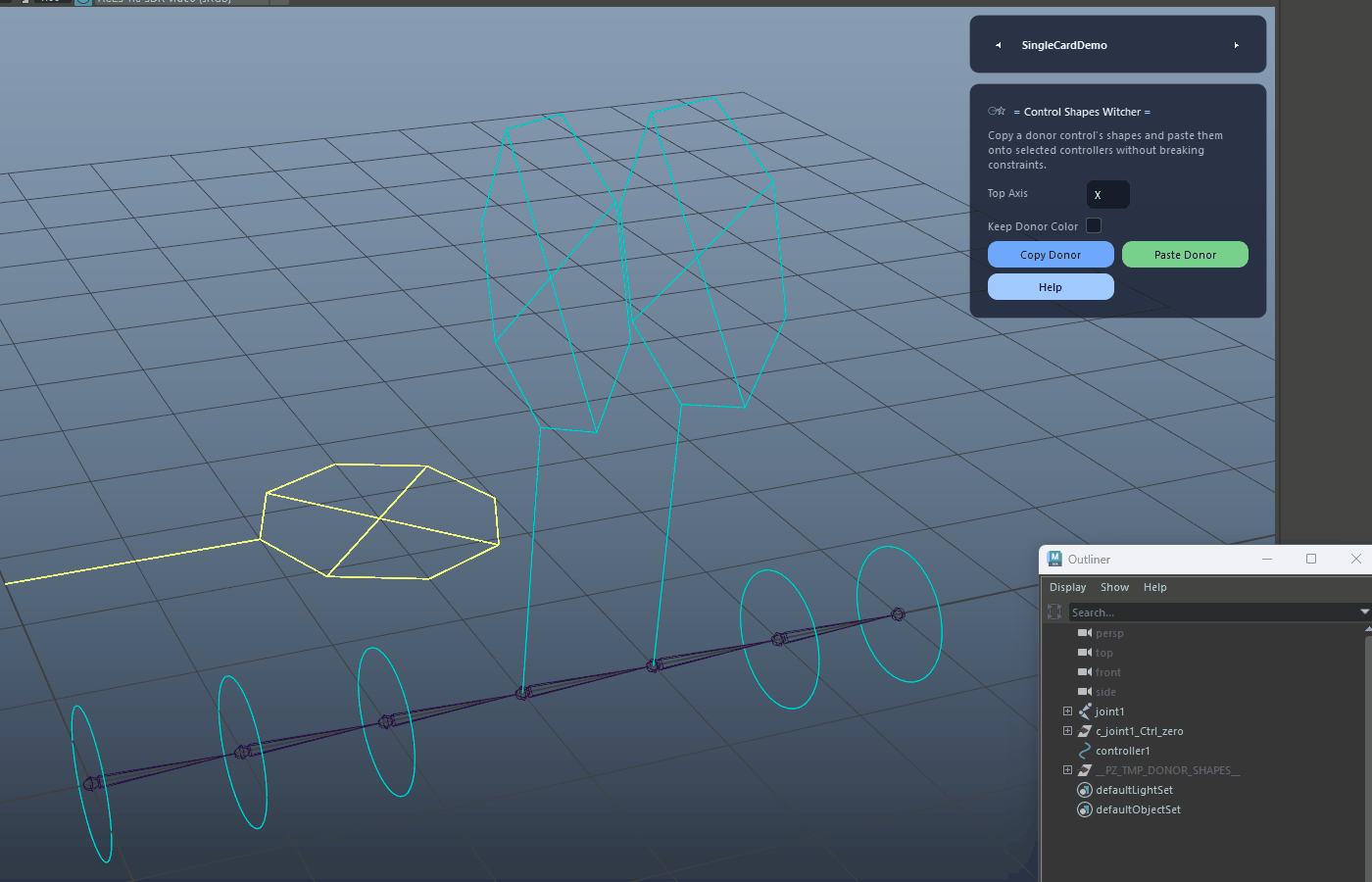This screenshot has height=882, width=1372.
Task: Select __PZ_TMP_DONOR_SHAPES__ in the Outliner
Action: click(x=1168, y=770)
